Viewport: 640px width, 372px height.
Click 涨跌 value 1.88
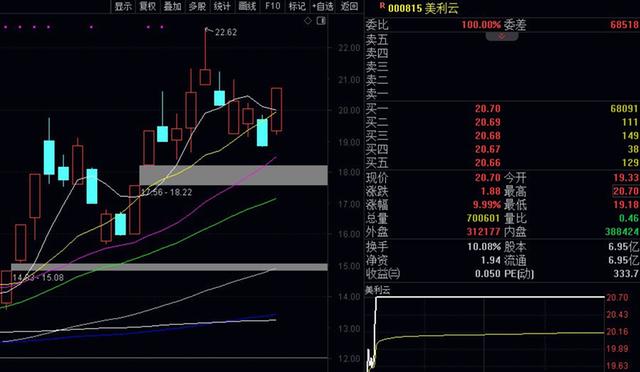click(491, 191)
